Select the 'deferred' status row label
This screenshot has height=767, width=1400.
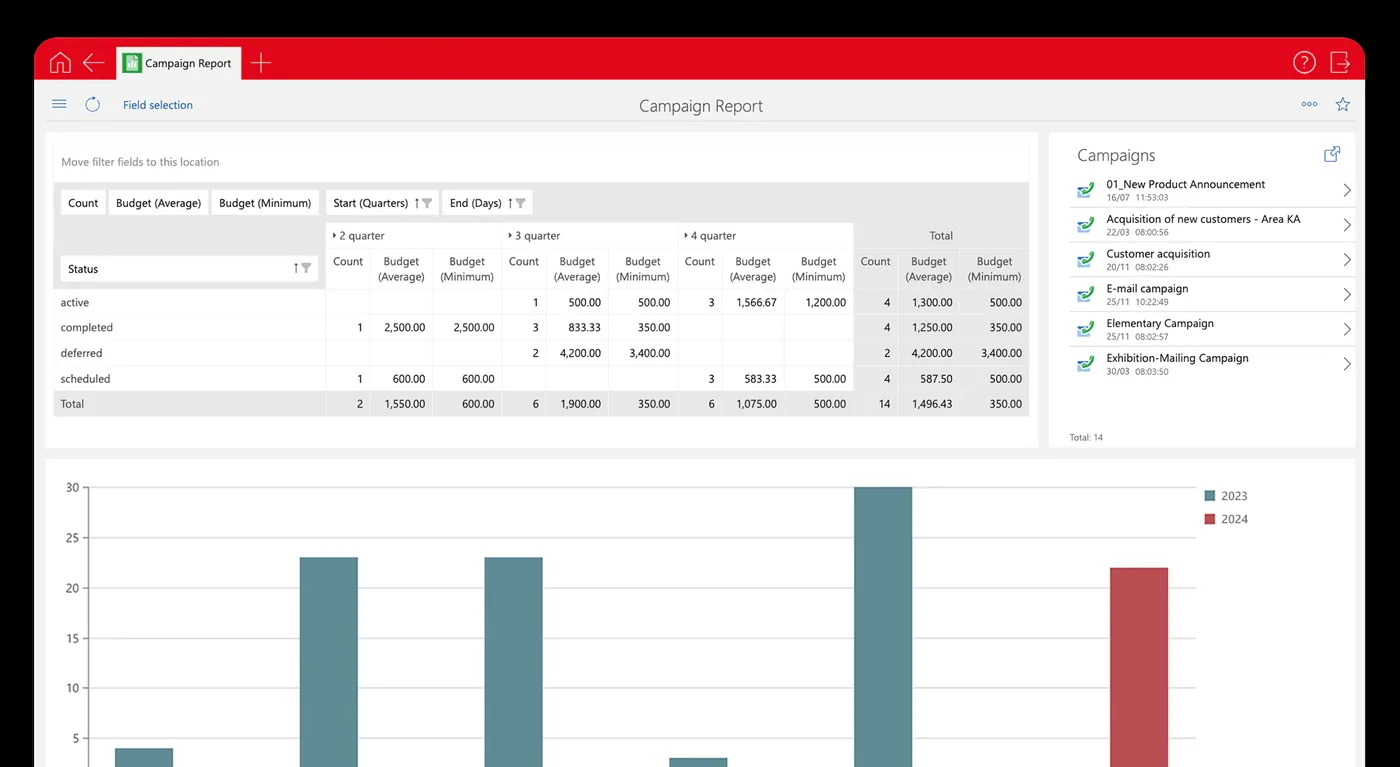coord(82,353)
